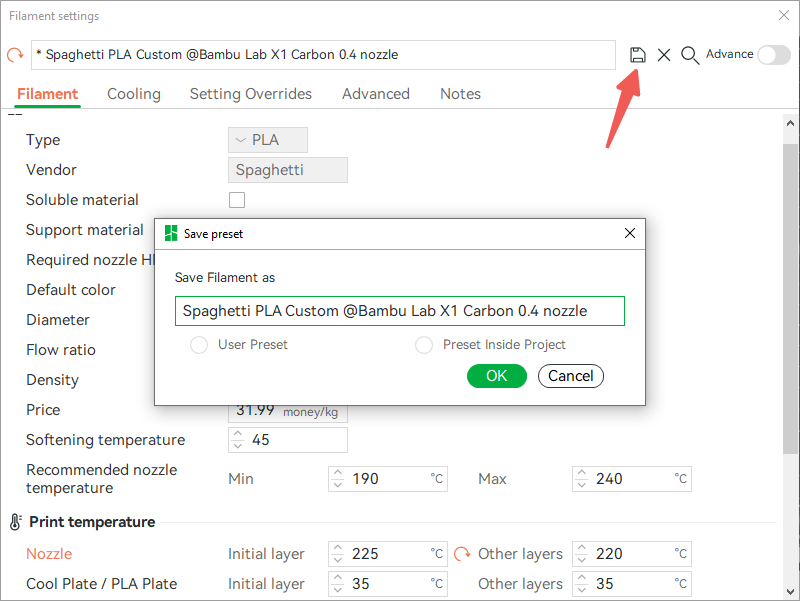Screen dimensions: 800x601
Task: Click the Diameter label
Action: click(58, 320)
